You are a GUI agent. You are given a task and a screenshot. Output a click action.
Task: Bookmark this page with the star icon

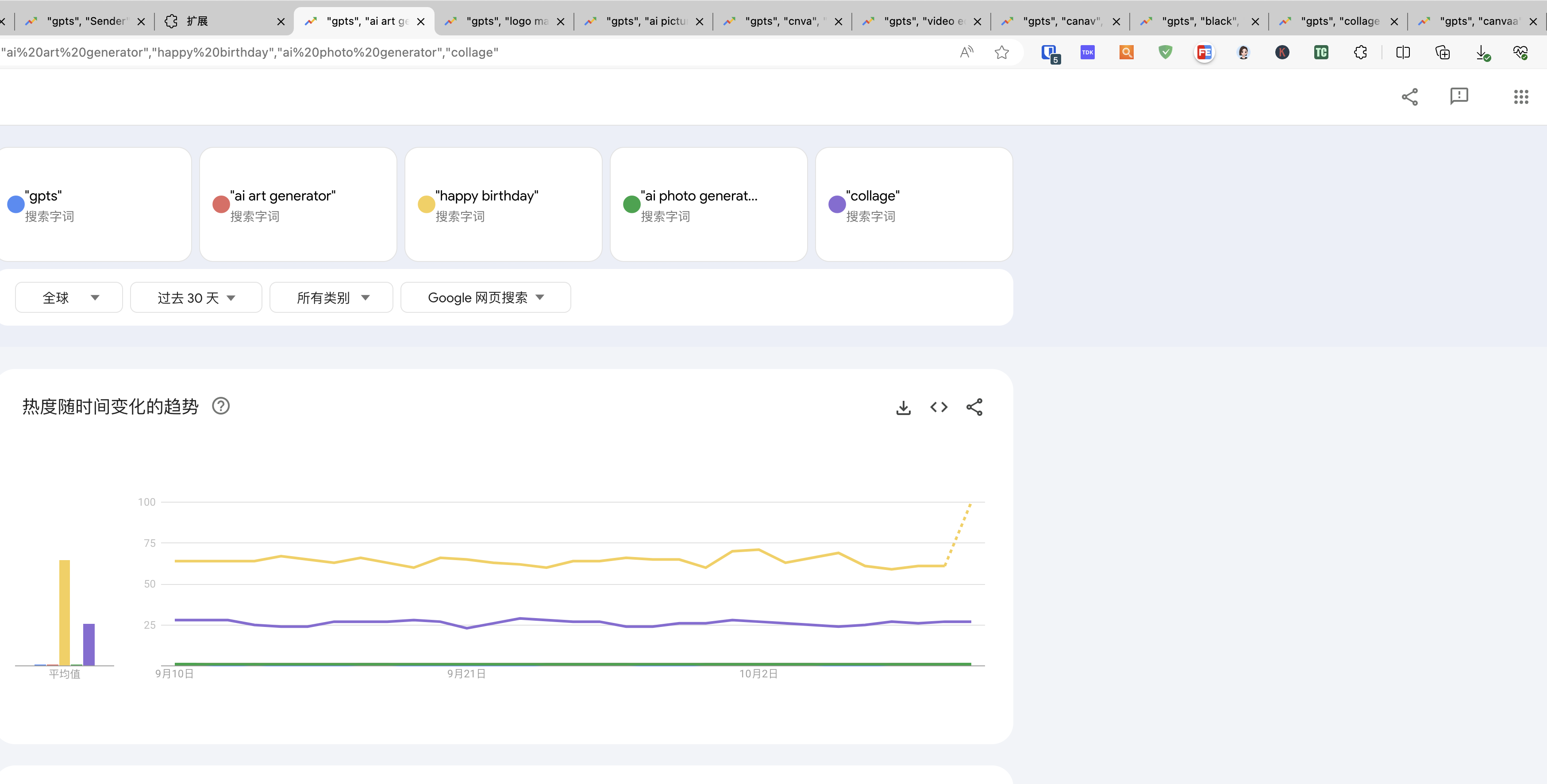pos(1001,52)
